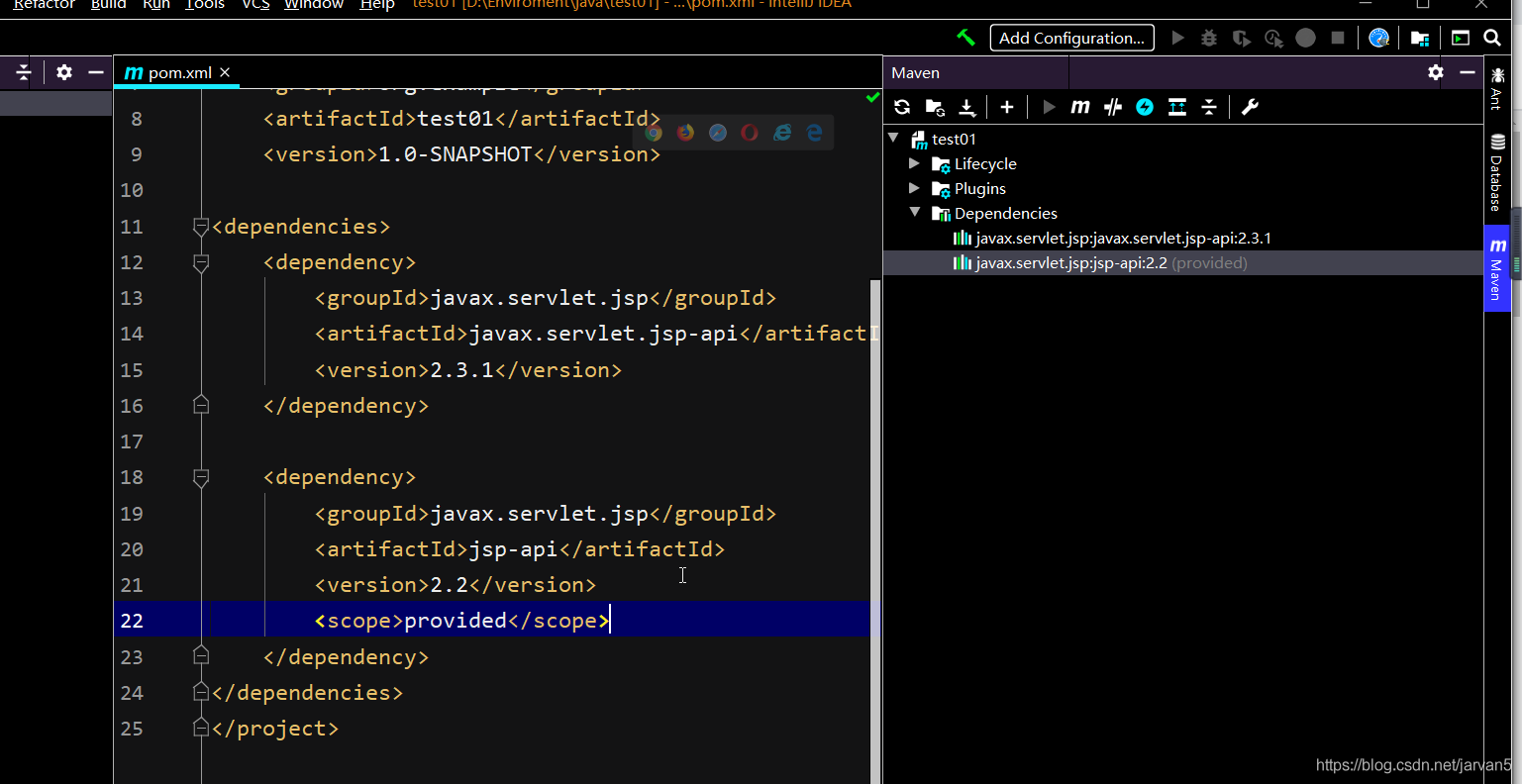Open the Database side tool window
Viewport: 1522px width, 784px height.
pyautogui.click(x=1496, y=172)
